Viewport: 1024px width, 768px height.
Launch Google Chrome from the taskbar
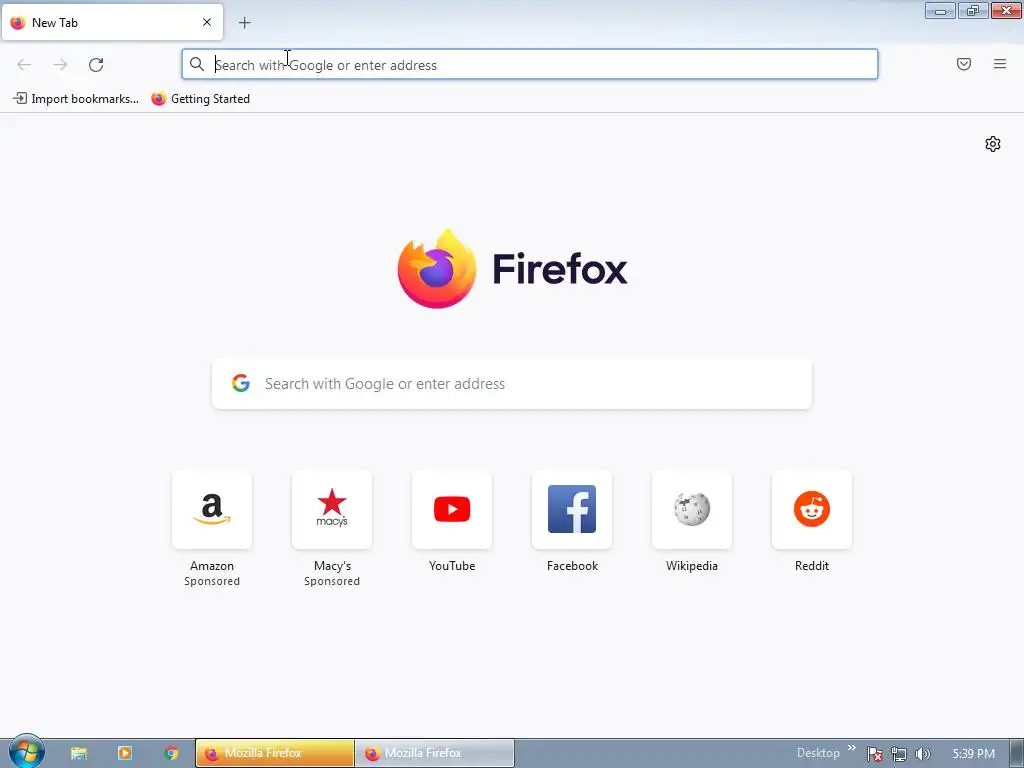click(x=171, y=753)
